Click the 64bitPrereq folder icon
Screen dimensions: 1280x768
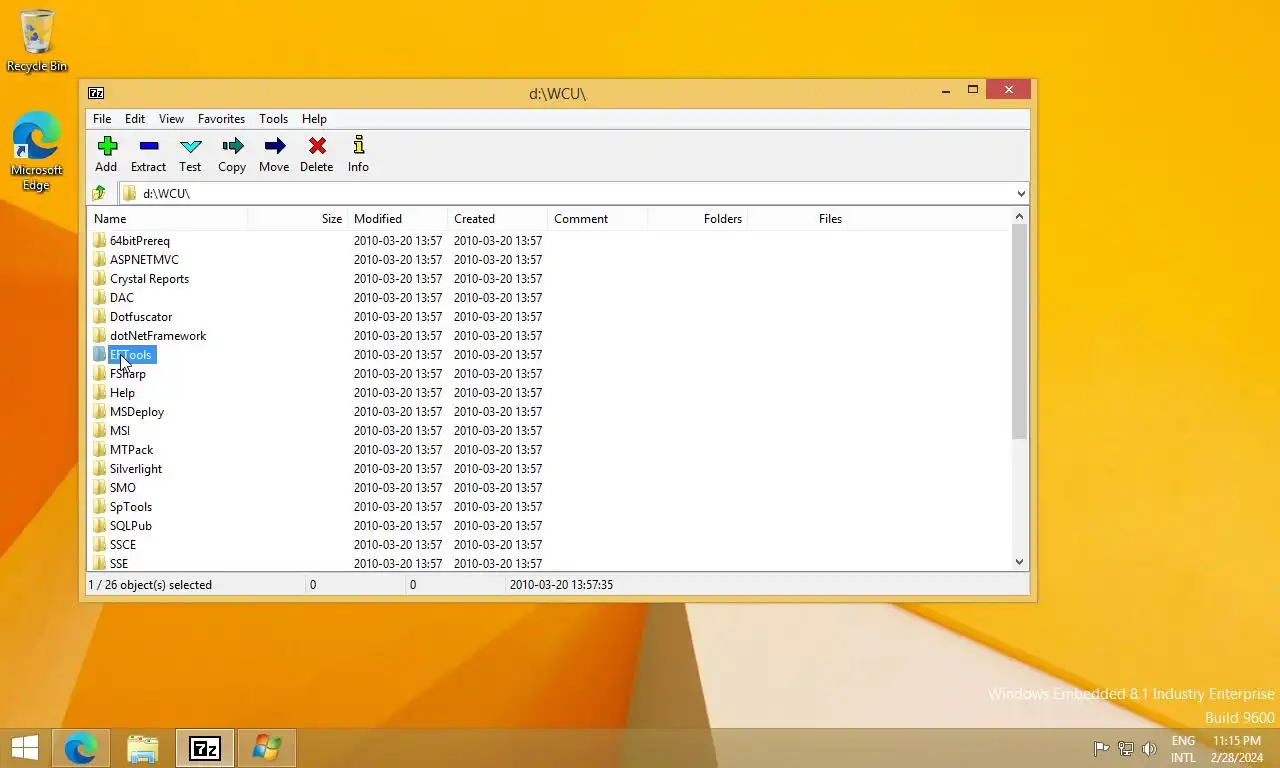coord(99,241)
